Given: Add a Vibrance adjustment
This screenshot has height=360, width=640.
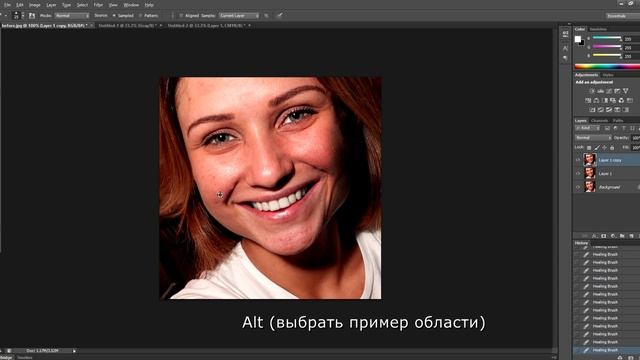Looking at the screenshot, I should [x=626, y=91].
